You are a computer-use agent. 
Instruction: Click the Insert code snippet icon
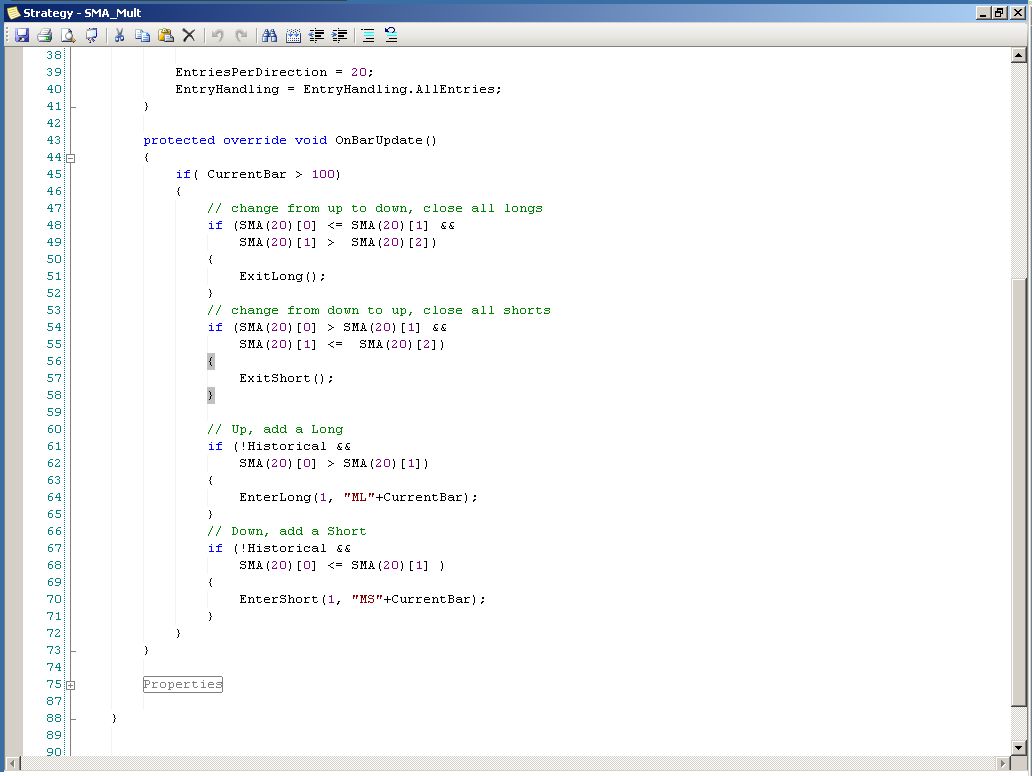tap(293, 36)
